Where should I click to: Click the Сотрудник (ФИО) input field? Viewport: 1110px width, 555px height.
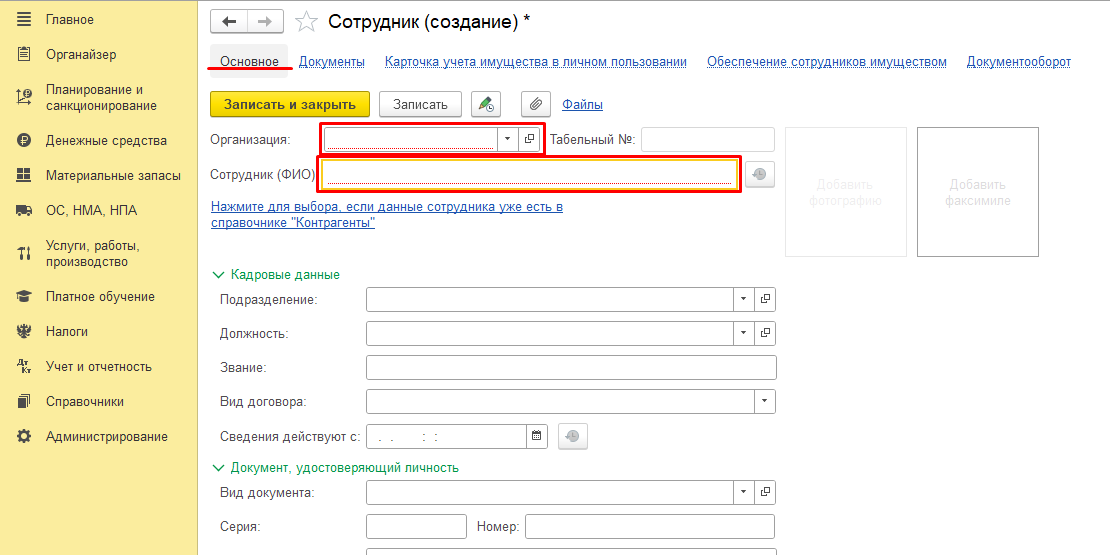(x=530, y=174)
